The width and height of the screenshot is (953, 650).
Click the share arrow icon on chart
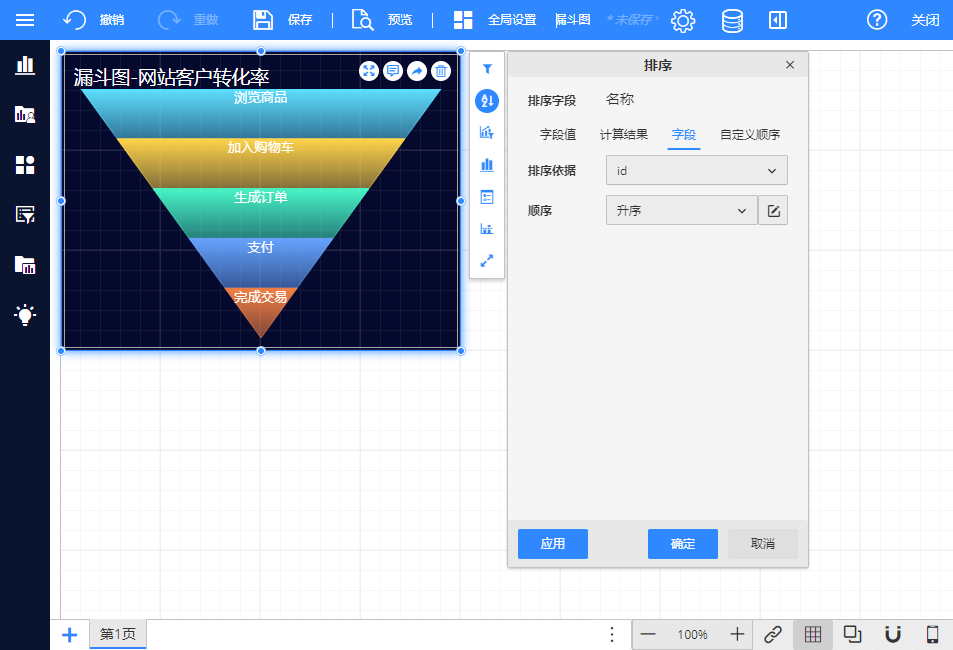(417, 71)
